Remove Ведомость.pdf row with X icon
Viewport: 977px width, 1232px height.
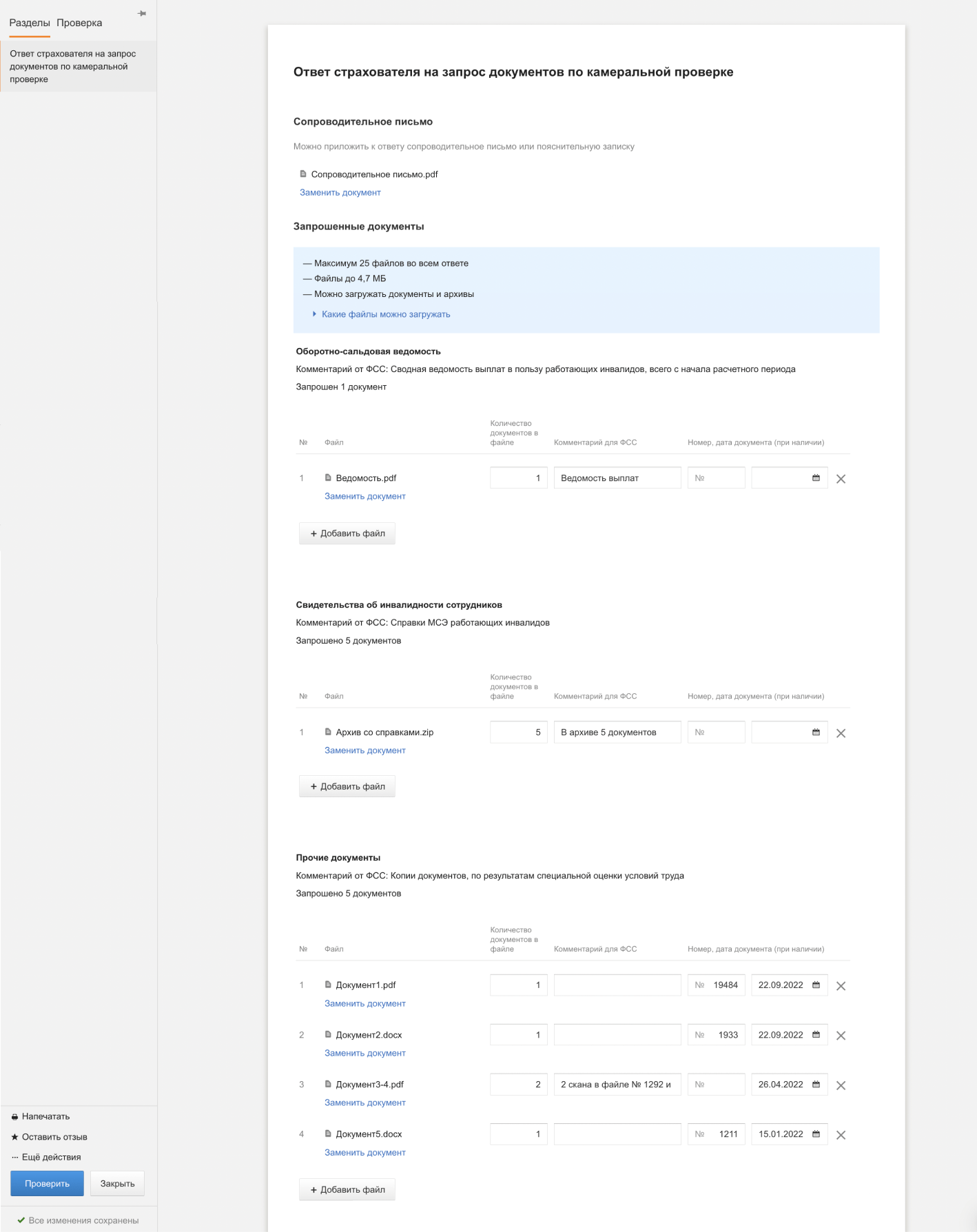841,479
